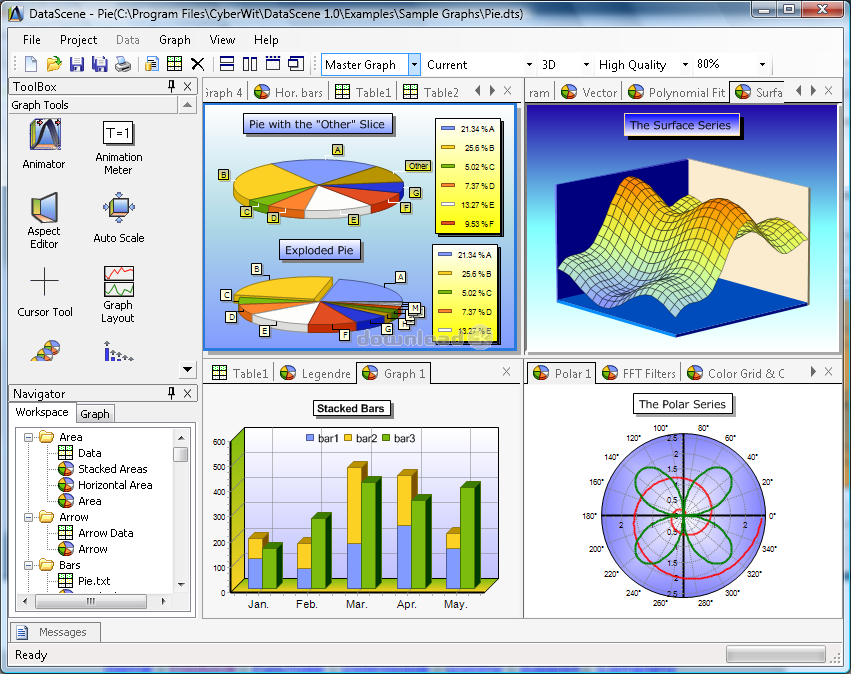The image size is (851, 674).
Task: Open the Graph menu
Action: coord(174,40)
